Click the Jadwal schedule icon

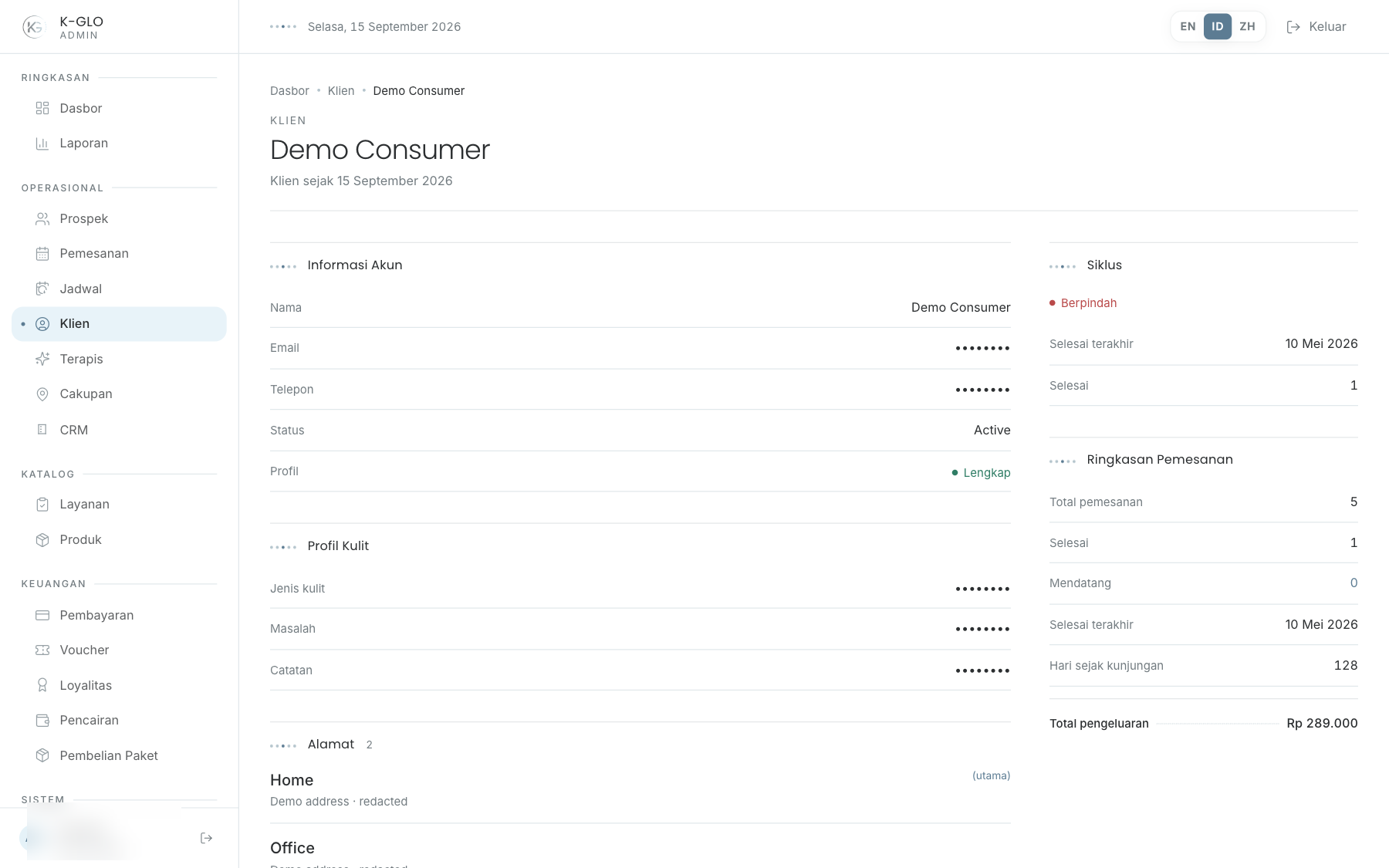pyautogui.click(x=42, y=289)
